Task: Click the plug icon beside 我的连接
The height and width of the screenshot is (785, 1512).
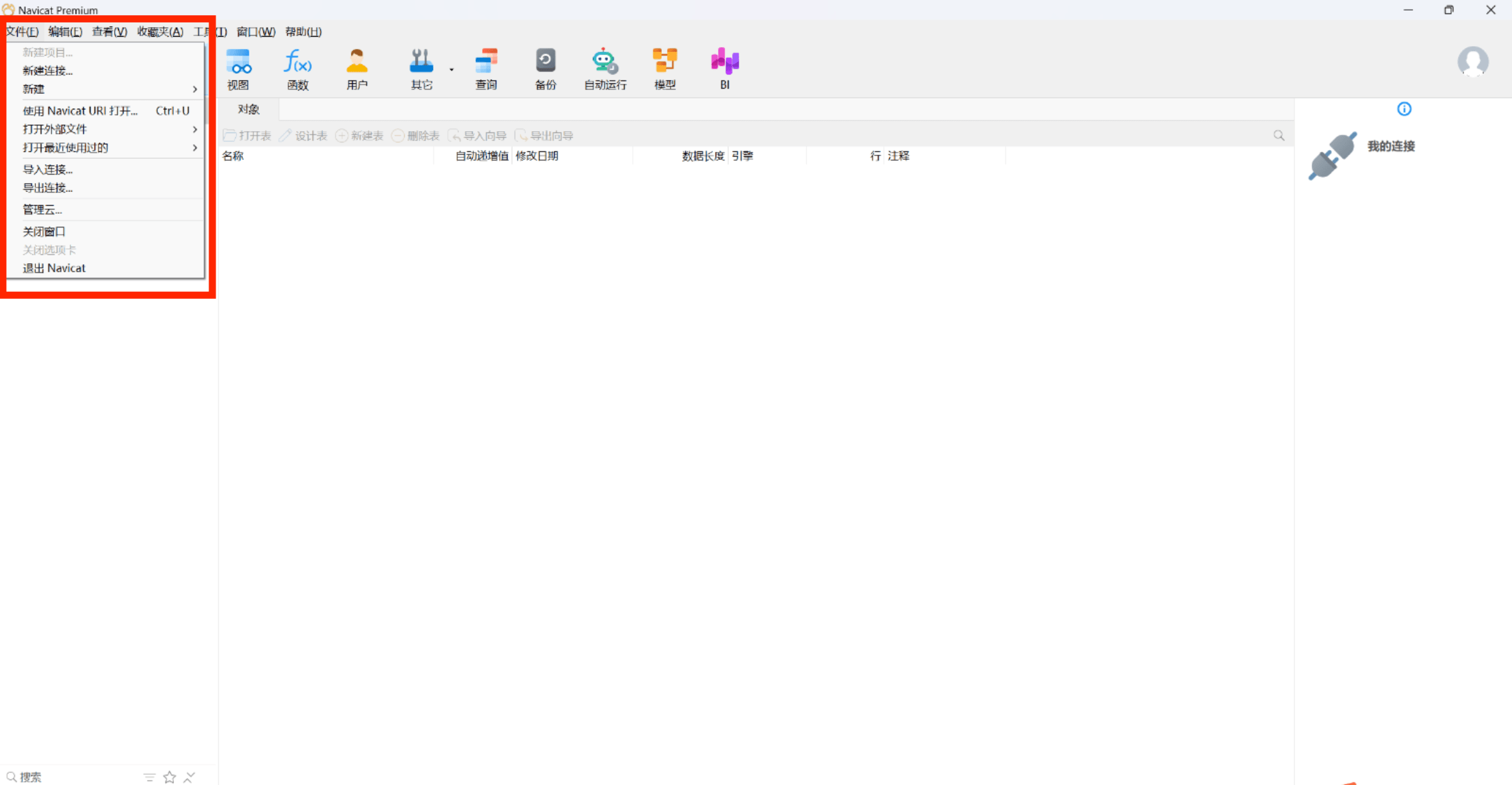Action: coord(1332,155)
